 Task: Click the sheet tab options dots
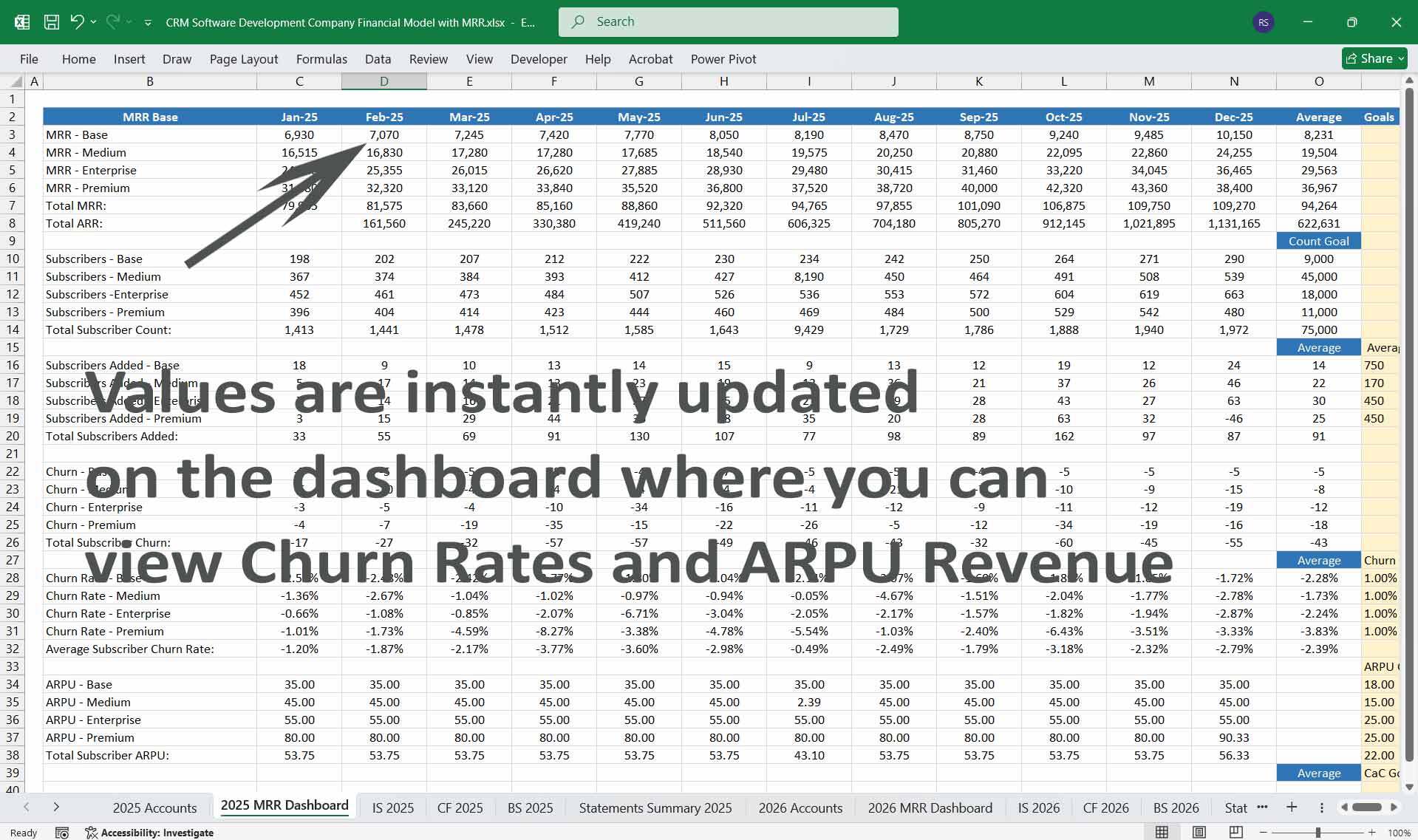tap(1322, 807)
